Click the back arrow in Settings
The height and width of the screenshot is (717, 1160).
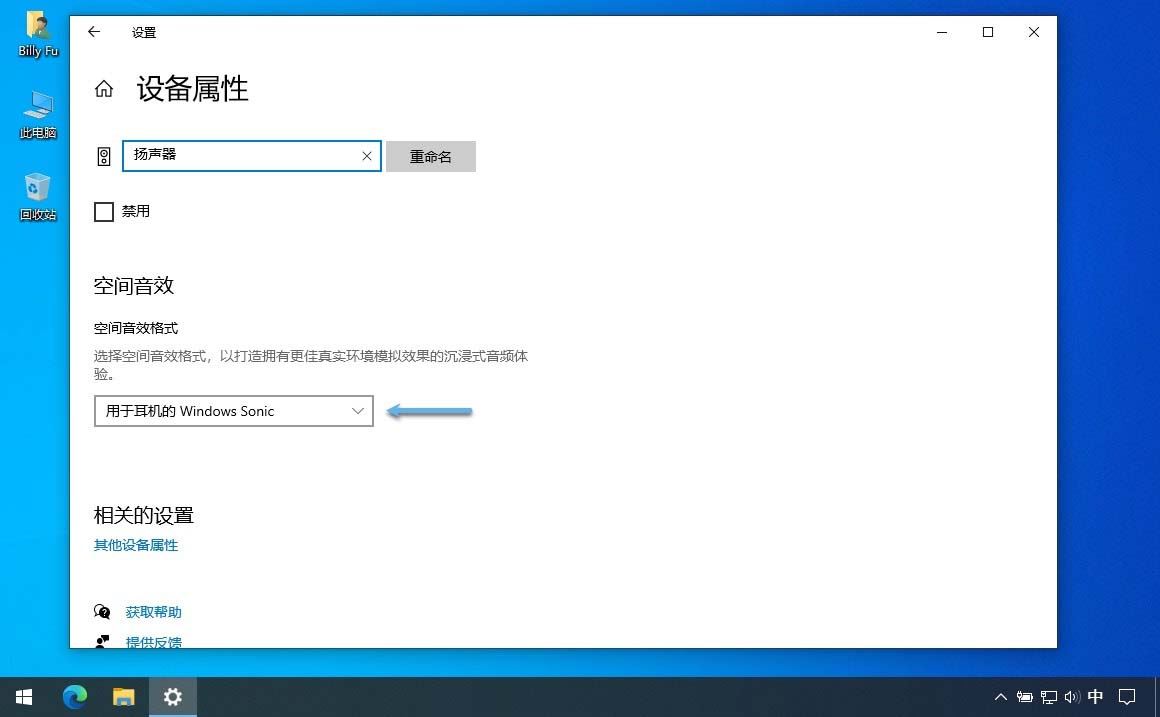pos(93,32)
